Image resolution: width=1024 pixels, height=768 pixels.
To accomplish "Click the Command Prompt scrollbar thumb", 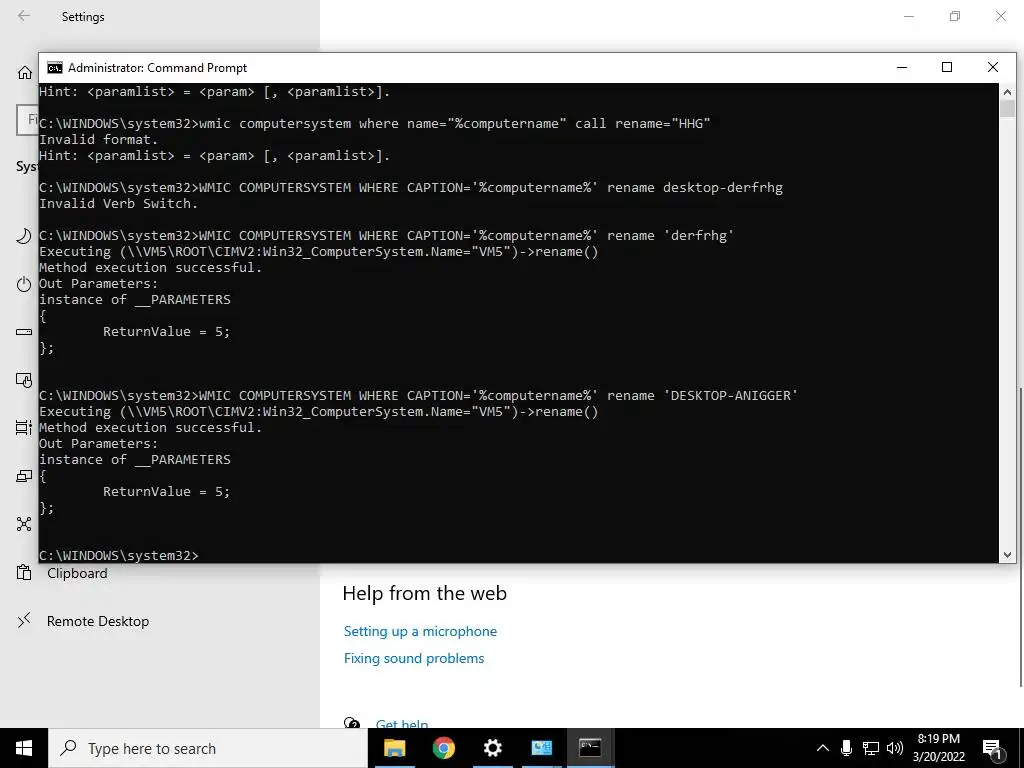I will (x=1007, y=109).
